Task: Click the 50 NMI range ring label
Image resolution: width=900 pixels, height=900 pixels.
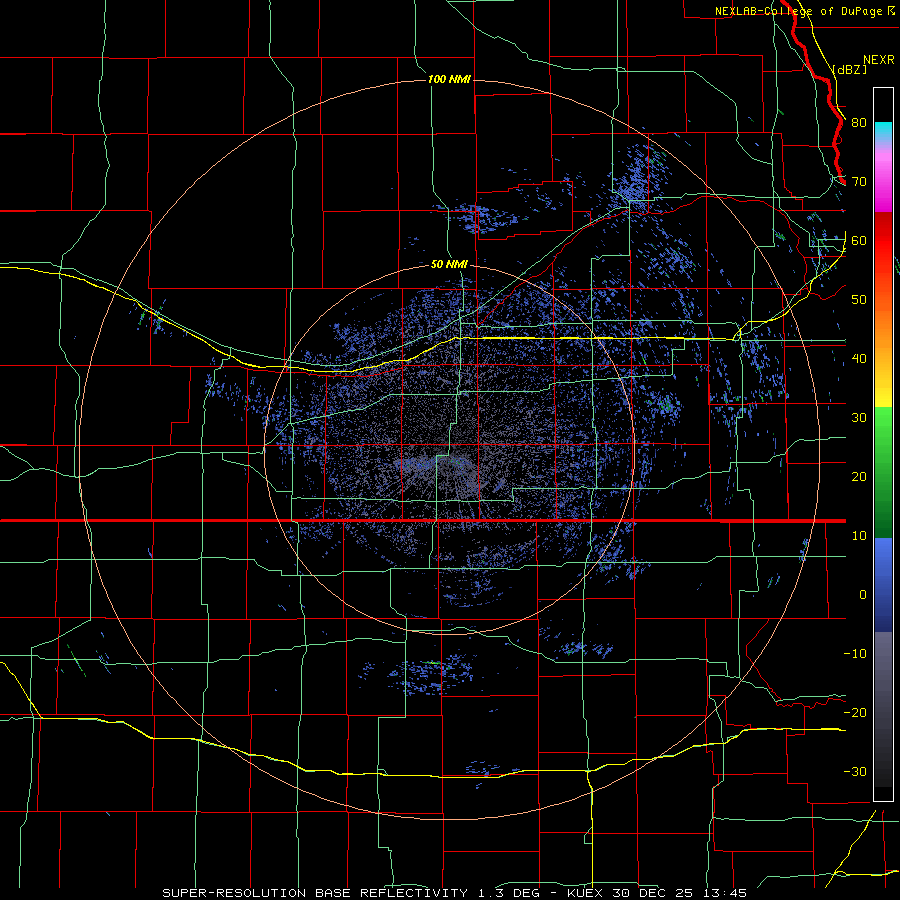Action: point(449,264)
